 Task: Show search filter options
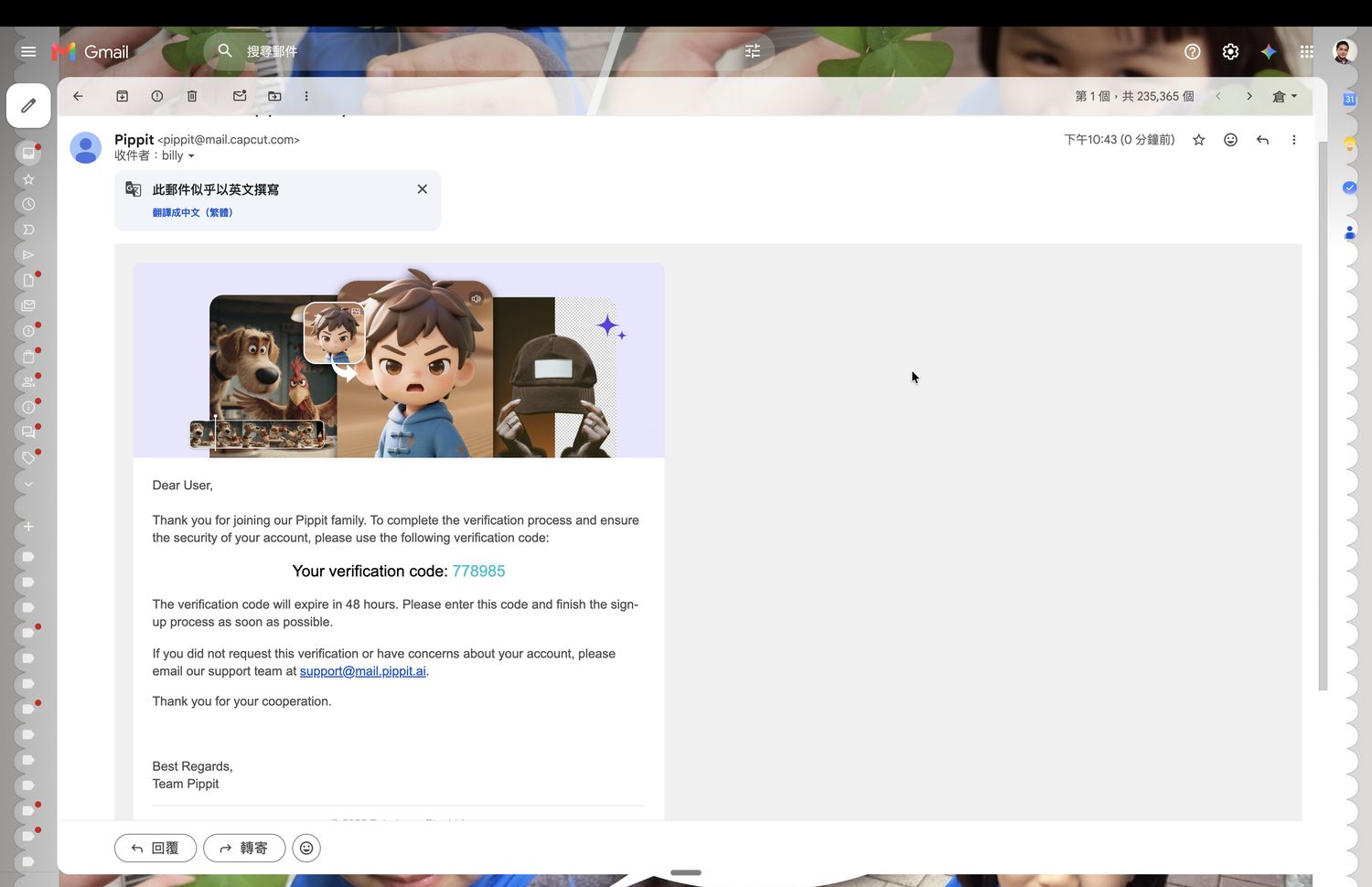tap(753, 51)
